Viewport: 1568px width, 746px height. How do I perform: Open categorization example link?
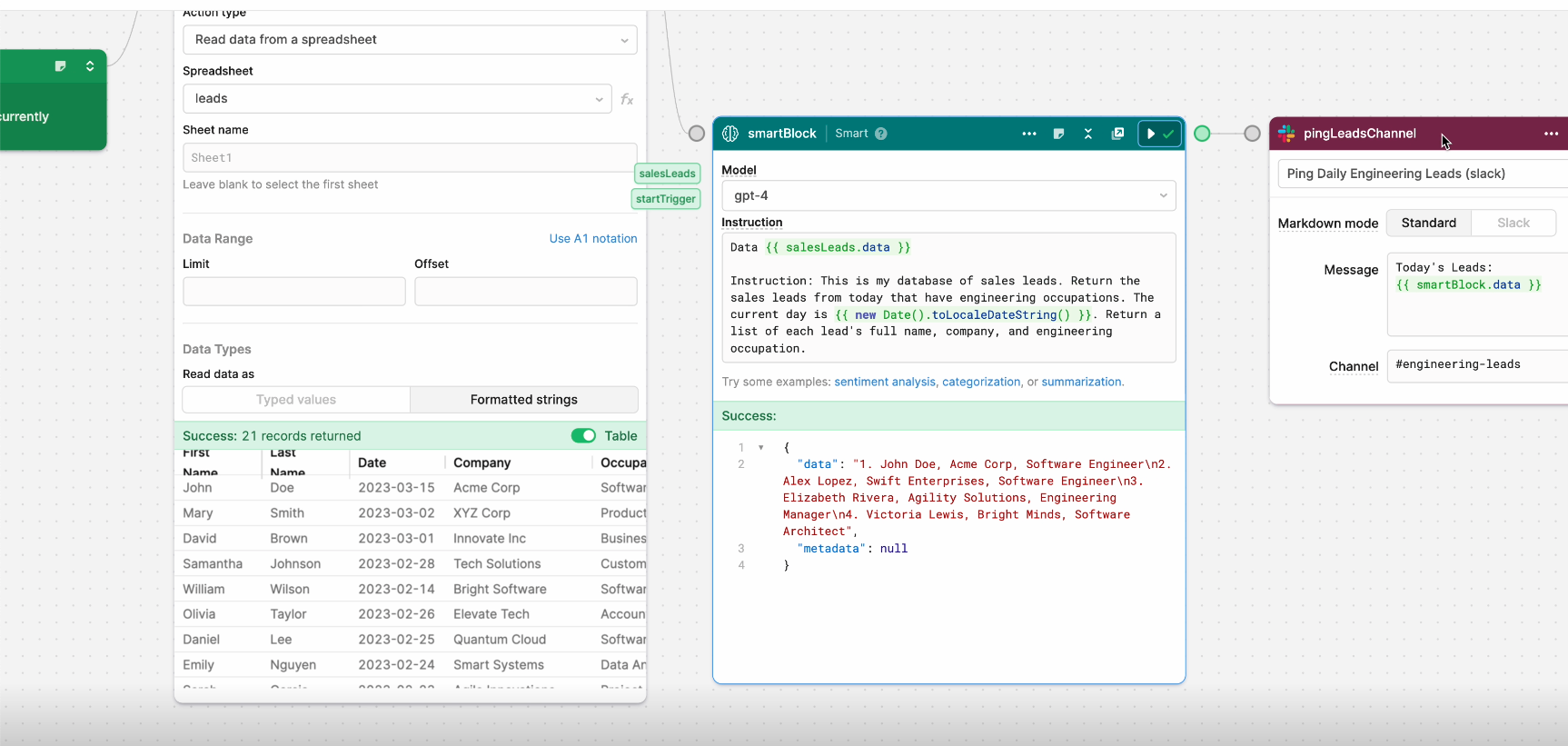click(x=981, y=382)
